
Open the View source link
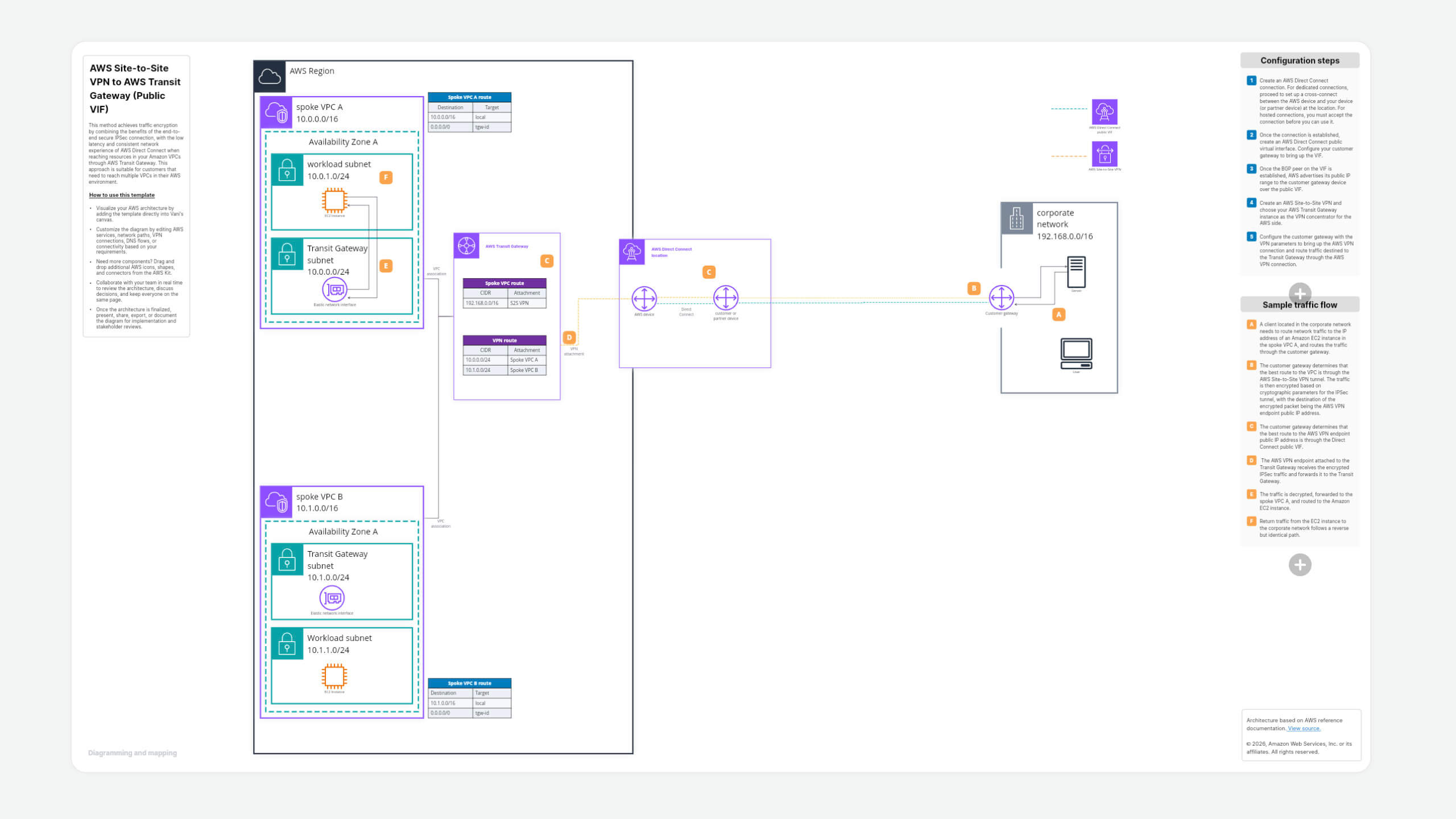[1304, 729]
